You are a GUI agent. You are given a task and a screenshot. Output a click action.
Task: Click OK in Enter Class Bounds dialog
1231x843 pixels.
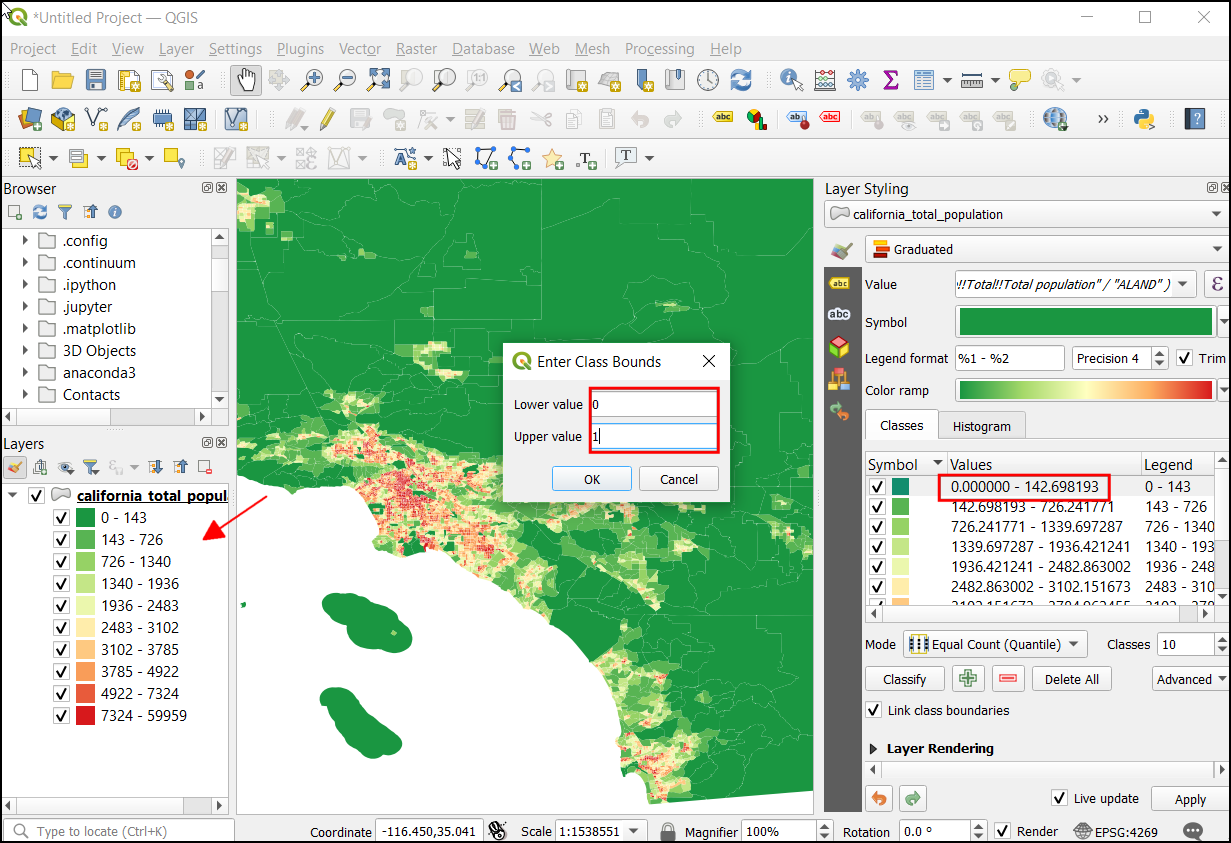592,479
